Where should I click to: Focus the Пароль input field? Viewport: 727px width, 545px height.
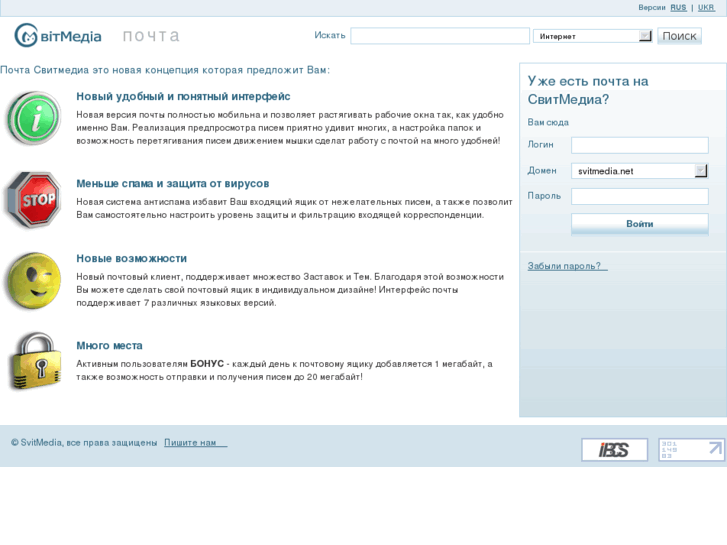pos(640,196)
